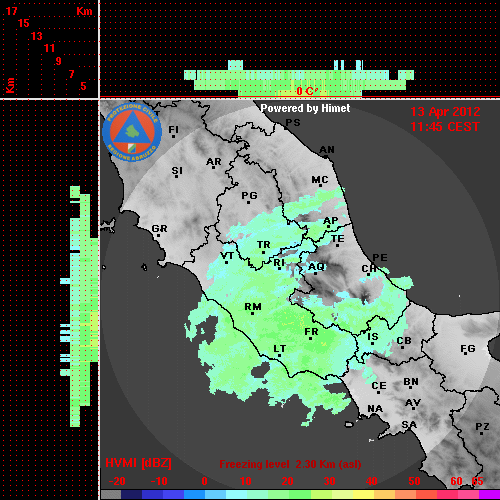The height and width of the screenshot is (500, 500).
Task: Click the 50 value on the dBZ scale
Action: pyautogui.click(x=414, y=481)
